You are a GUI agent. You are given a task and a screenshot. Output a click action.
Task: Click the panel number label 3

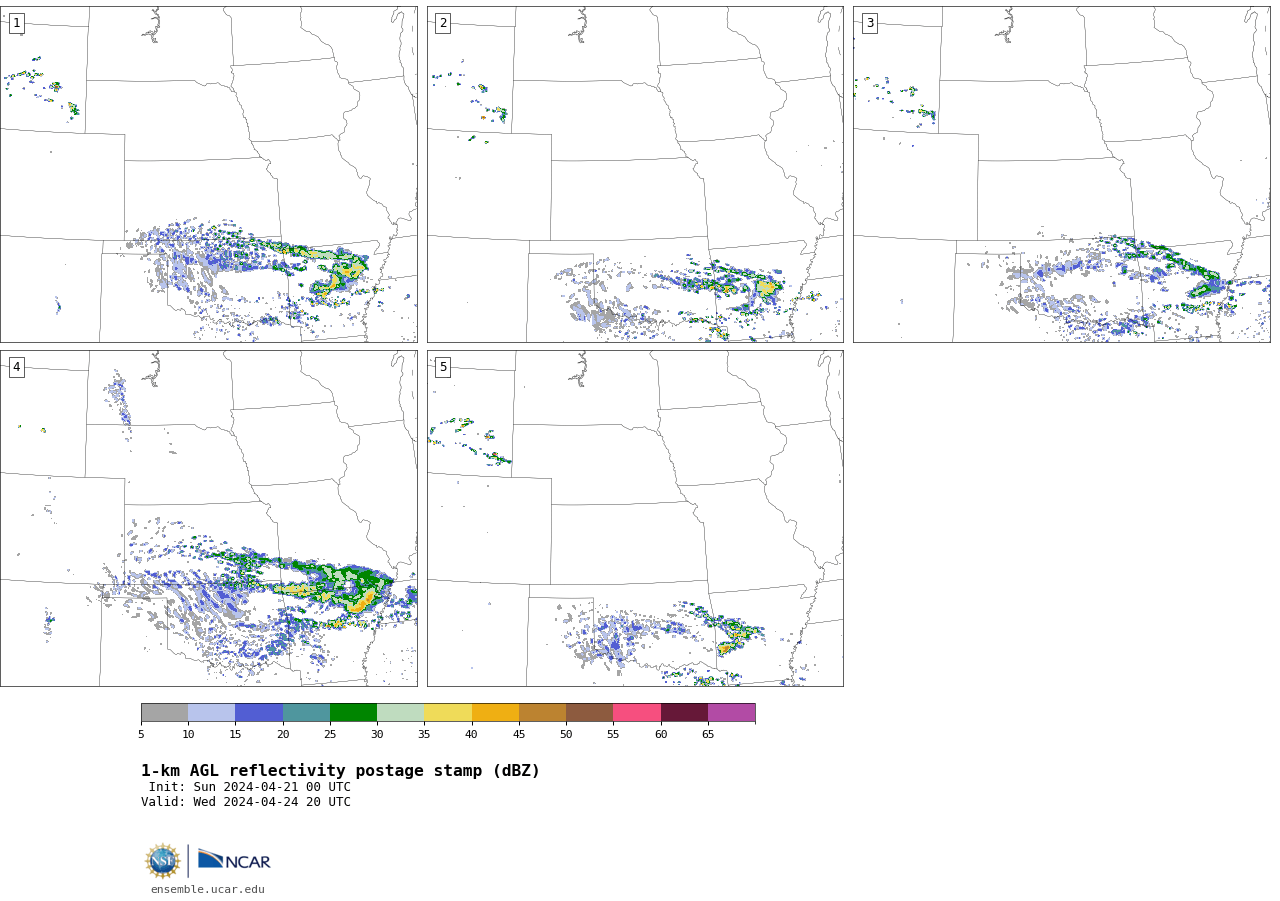tap(869, 23)
